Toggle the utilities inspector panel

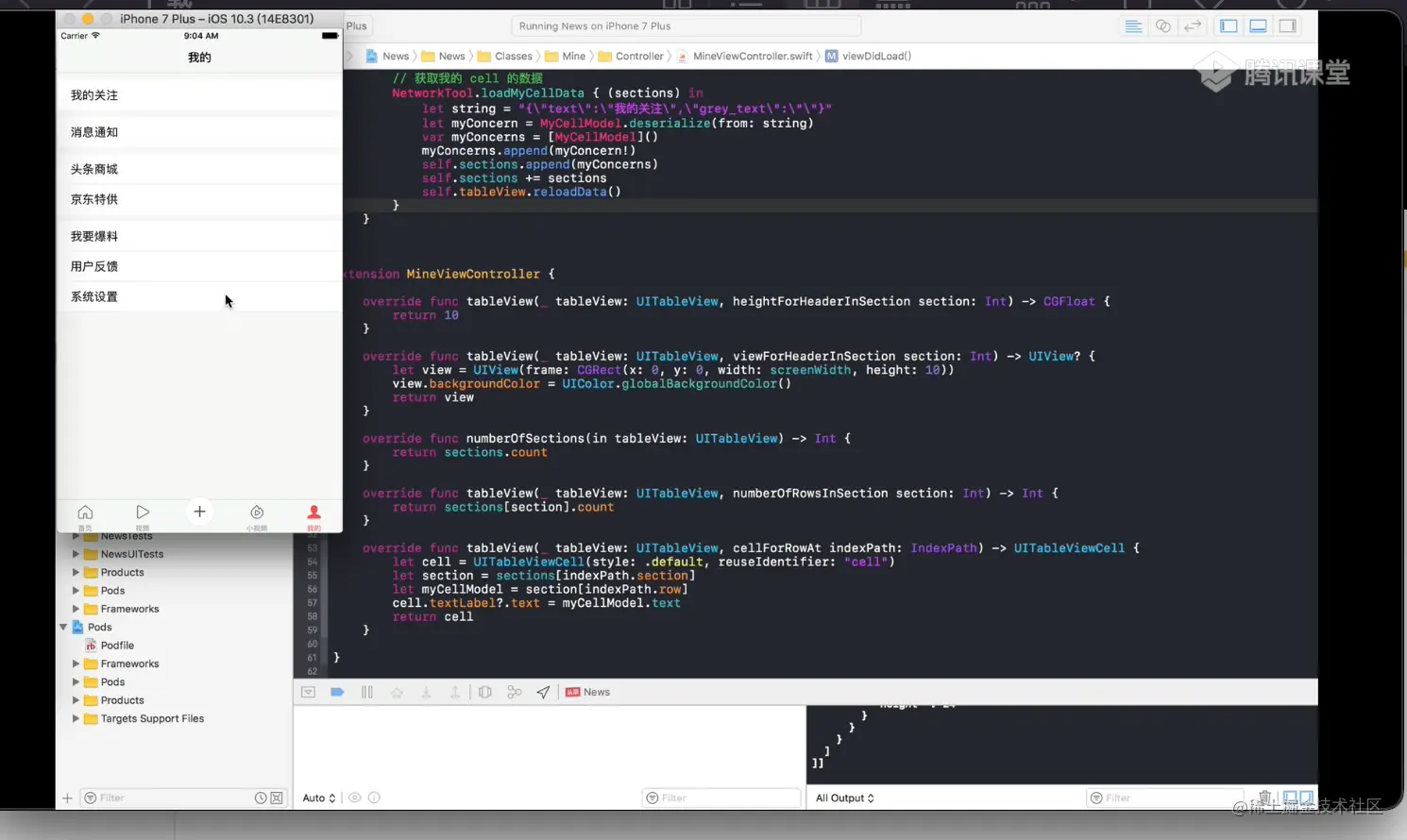pyautogui.click(x=1287, y=26)
